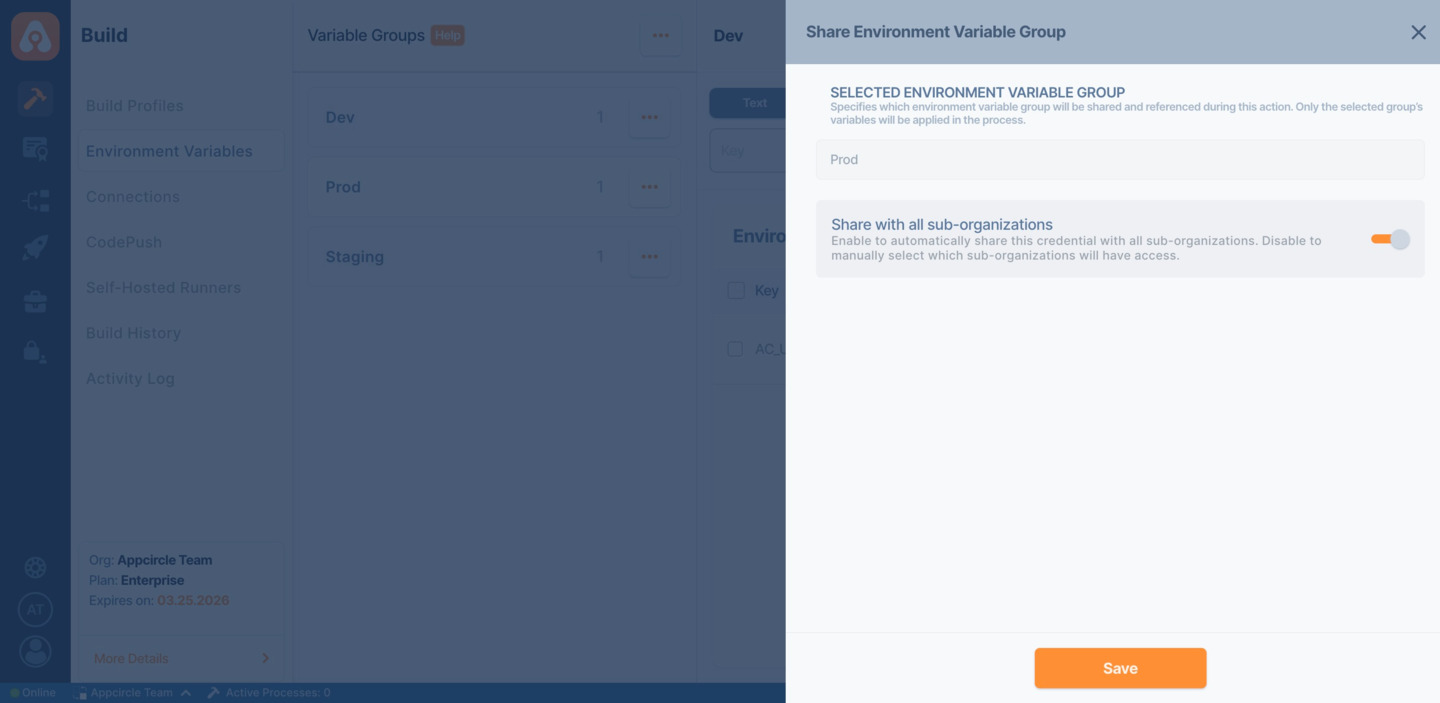Image resolution: width=1440 pixels, height=703 pixels.
Task: Click the workflow connections icon in sidebar
Action: click(35, 198)
